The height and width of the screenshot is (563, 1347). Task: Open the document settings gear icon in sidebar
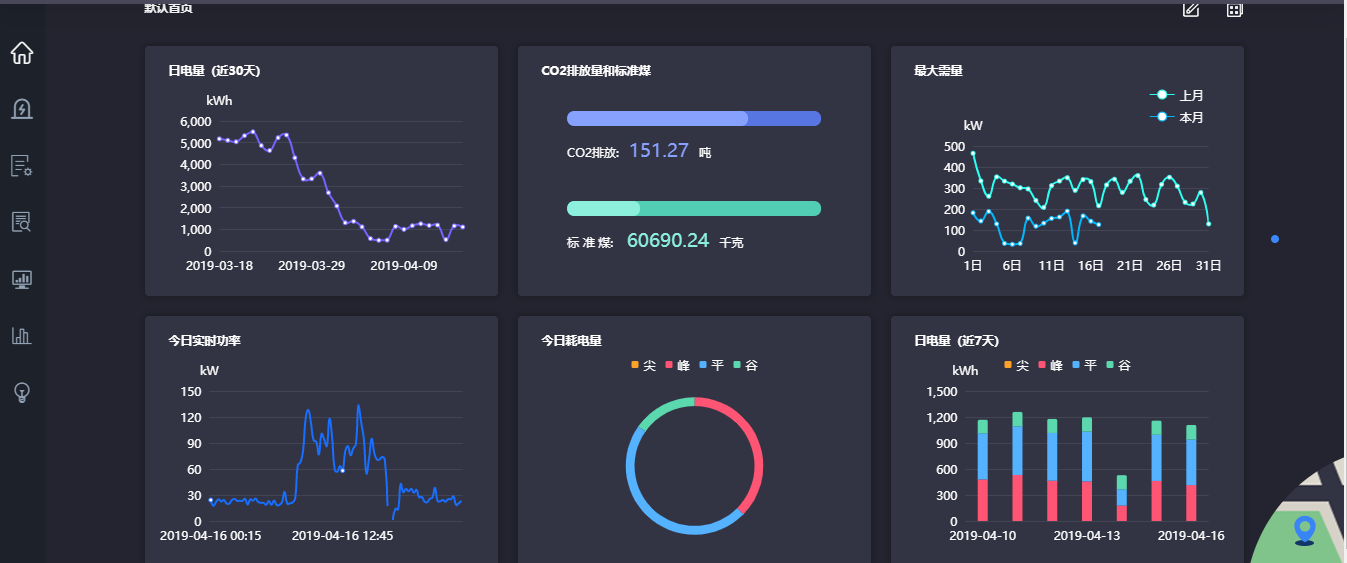(x=22, y=166)
